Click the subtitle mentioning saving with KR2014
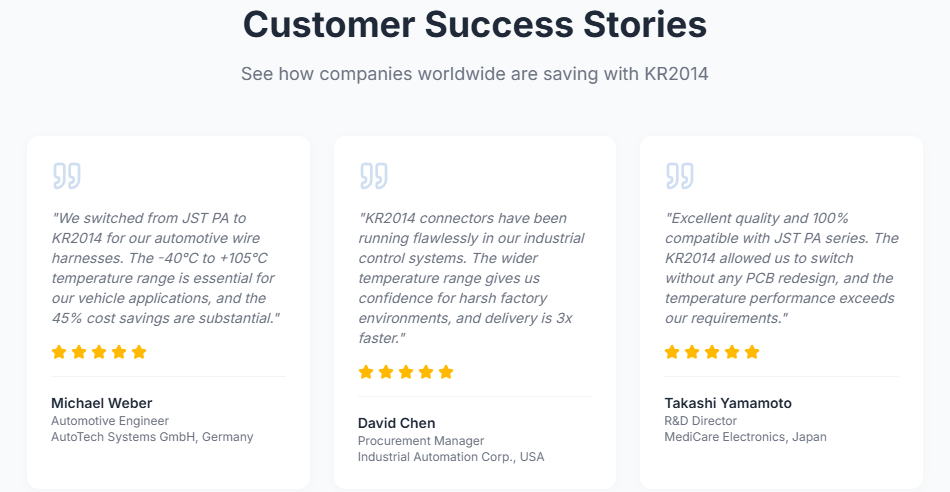950x492 pixels. click(x=475, y=74)
